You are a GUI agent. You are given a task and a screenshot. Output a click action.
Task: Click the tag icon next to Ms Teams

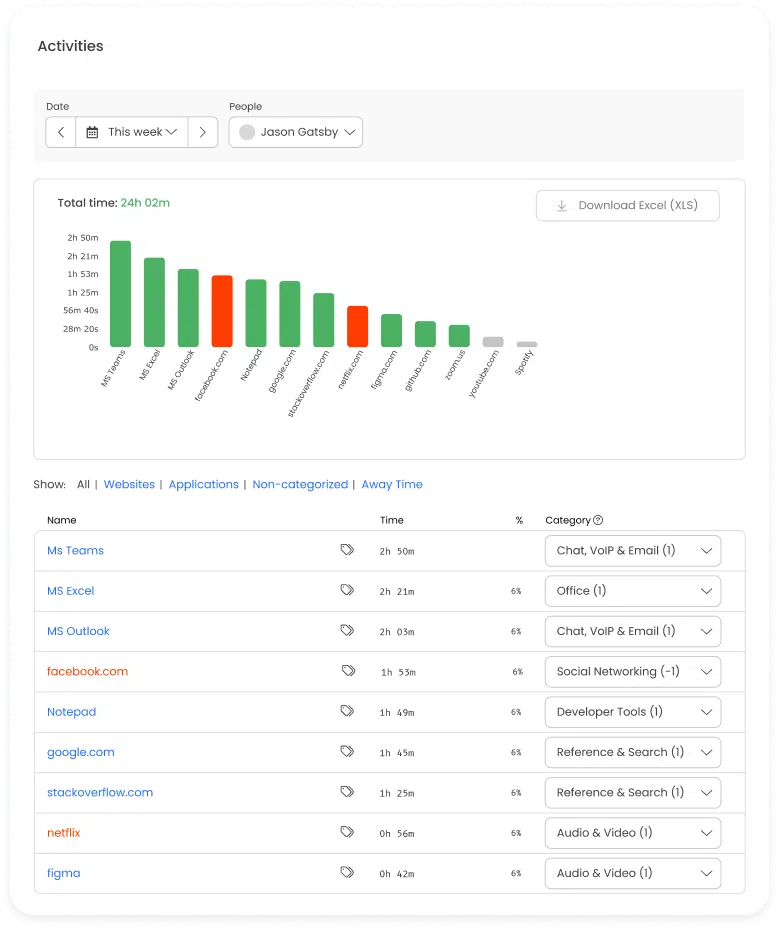[347, 550]
